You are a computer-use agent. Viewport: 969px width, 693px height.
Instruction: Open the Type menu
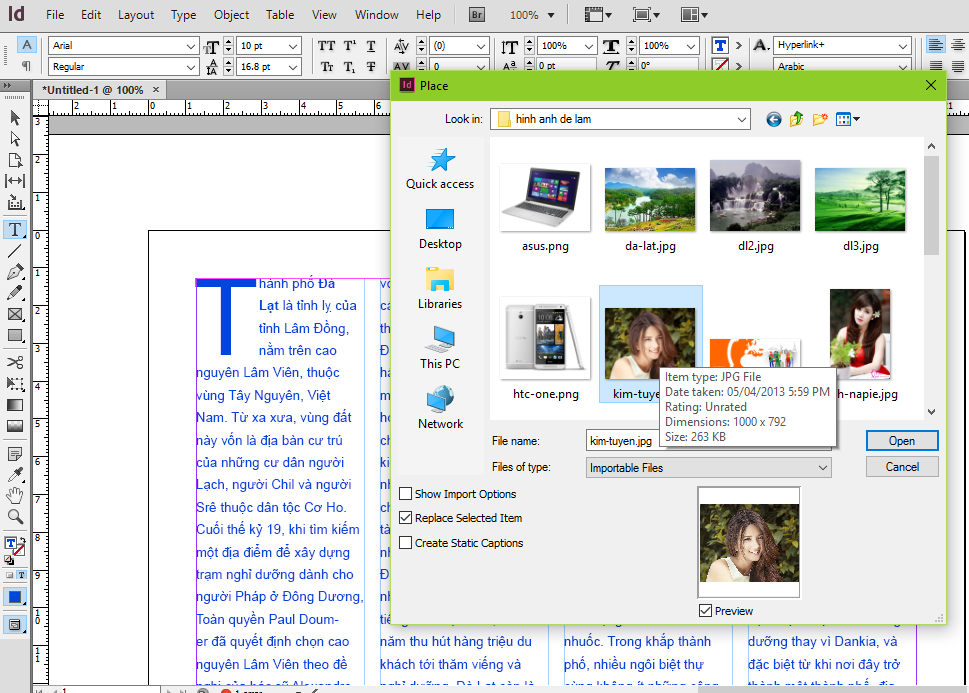pyautogui.click(x=184, y=15)
